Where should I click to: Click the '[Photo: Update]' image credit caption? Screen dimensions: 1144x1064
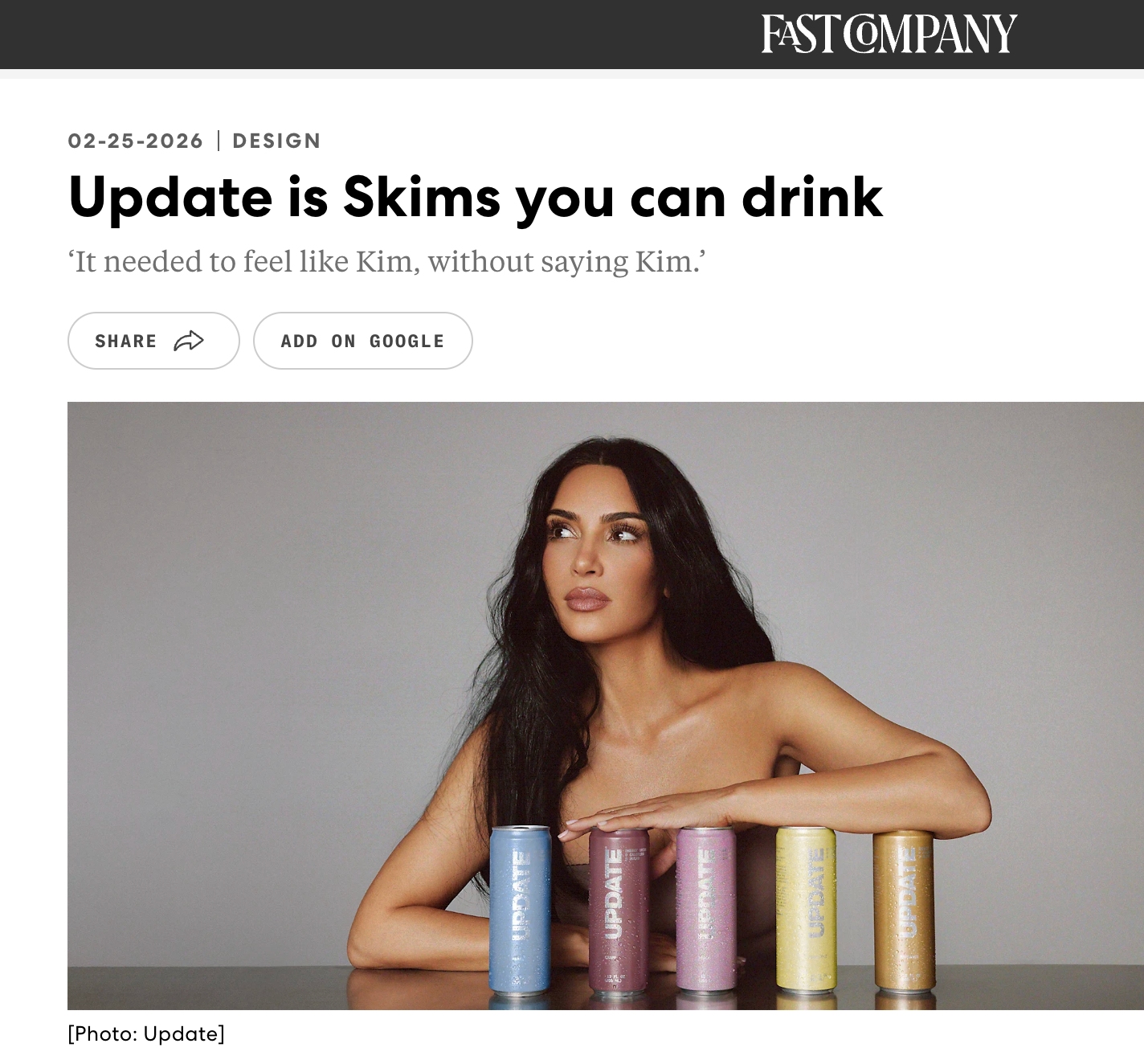coord(146,1033)
